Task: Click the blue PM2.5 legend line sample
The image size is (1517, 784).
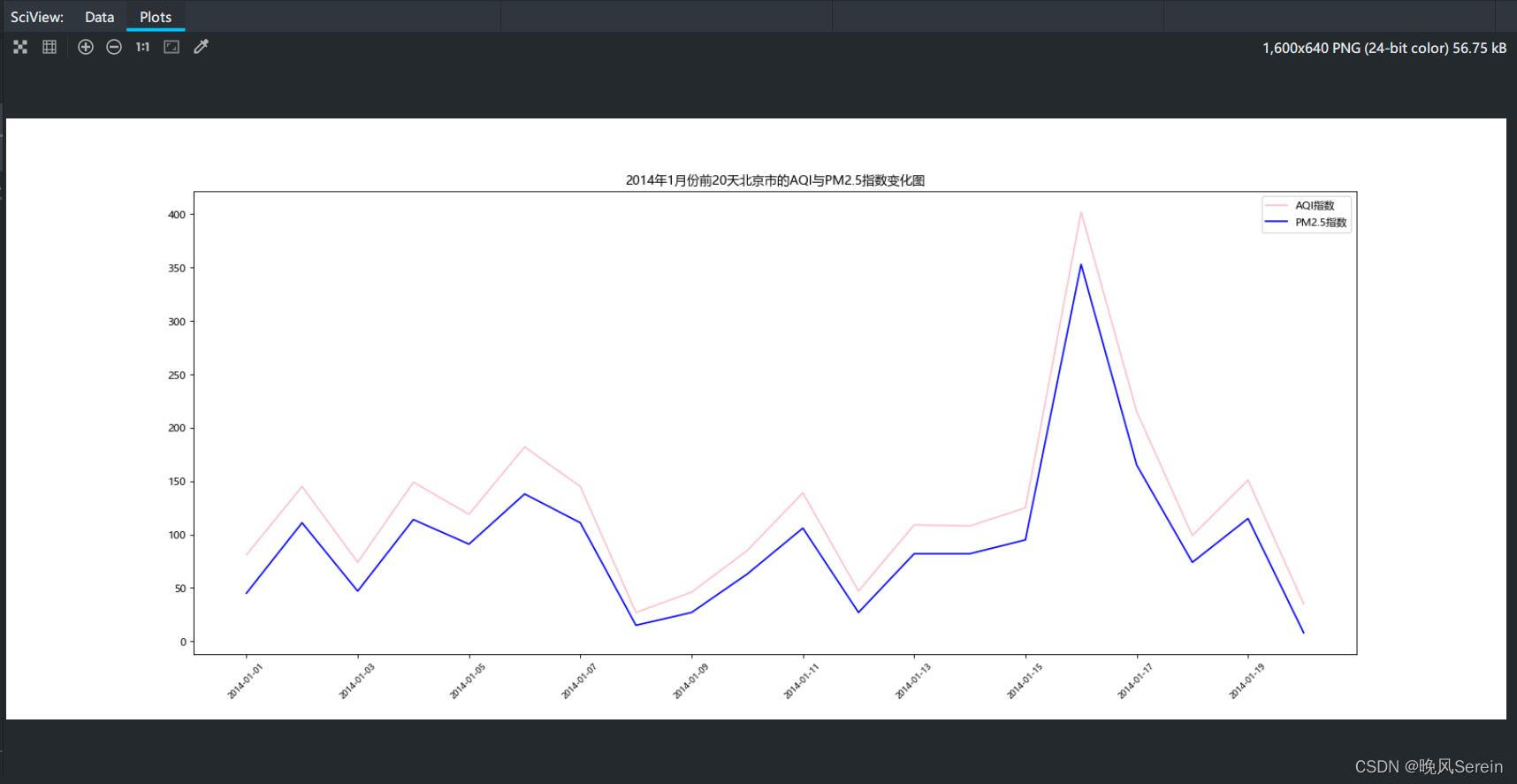Action: (x=1276, y=223)
